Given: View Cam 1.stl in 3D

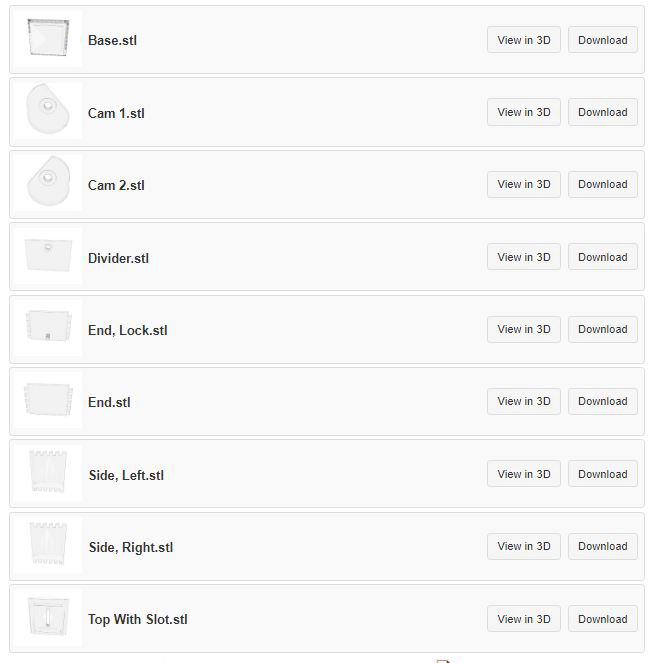Looking at the screenshot, I should click(x=524, y=112).
